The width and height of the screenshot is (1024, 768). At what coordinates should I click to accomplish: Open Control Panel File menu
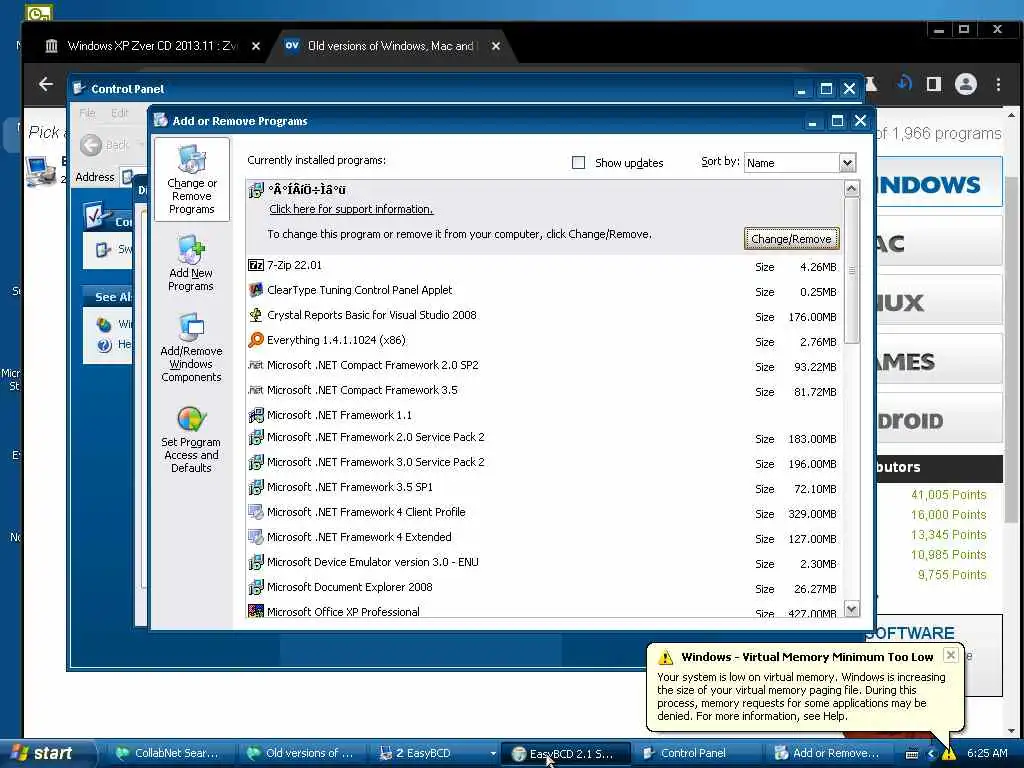click(x=87, y=113)
